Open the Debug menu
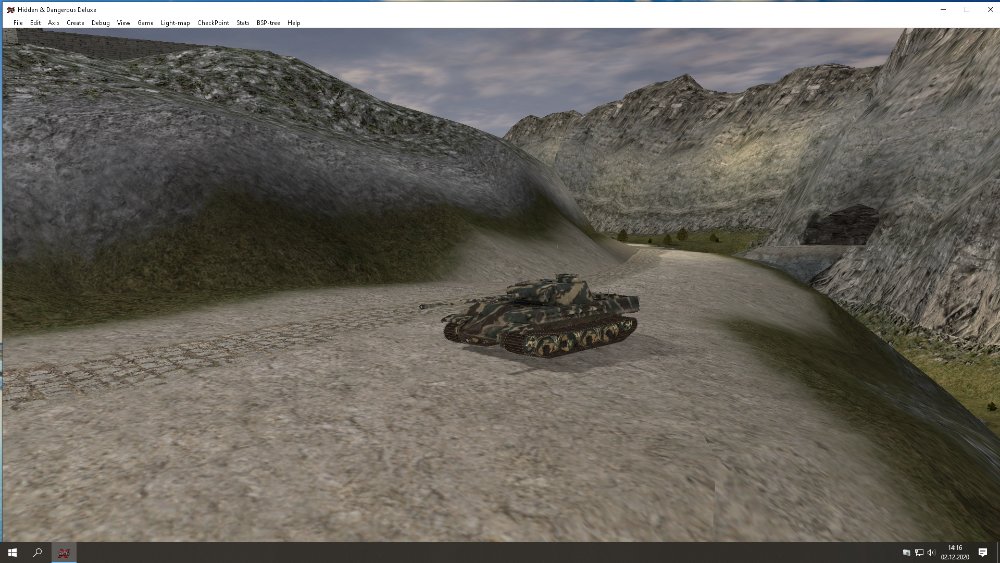The width and height of the screenshot is (1000, 563). [101, 22]
